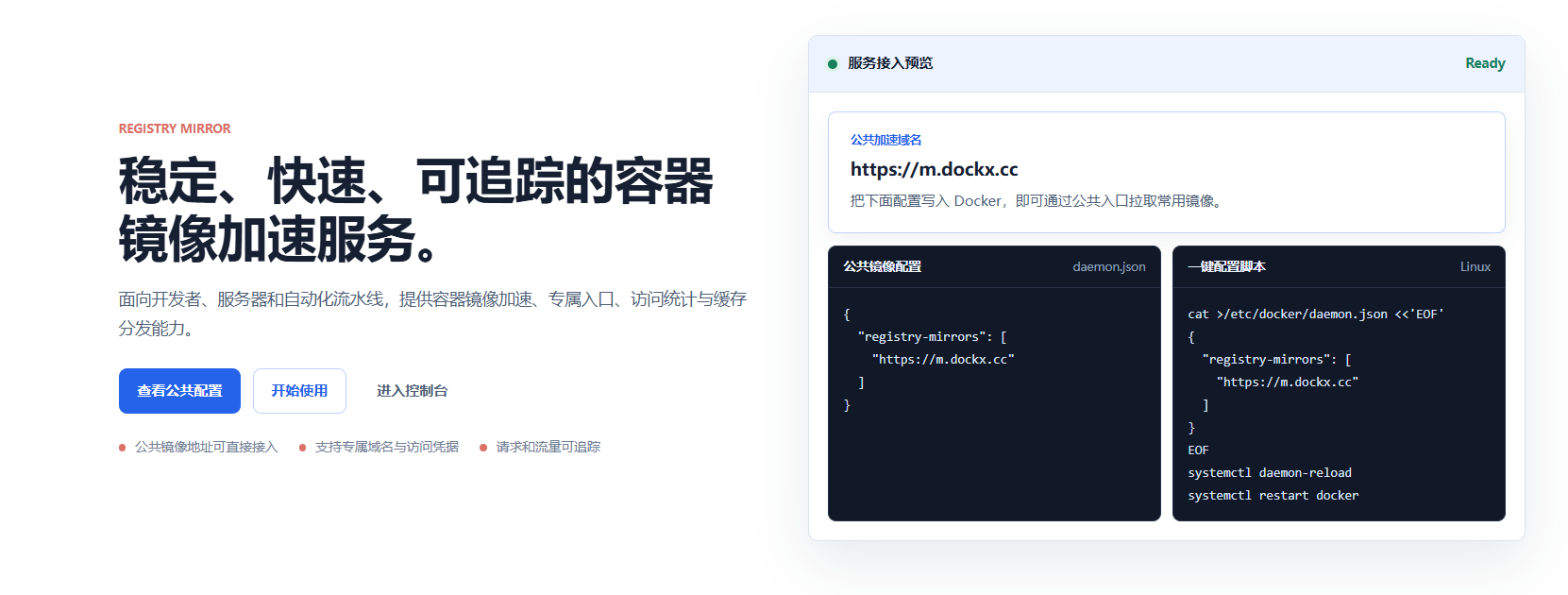Click the cat >/etc/docker/daemon.json script line
Screen dimensions: 1568x595
tap(1316, 314)
